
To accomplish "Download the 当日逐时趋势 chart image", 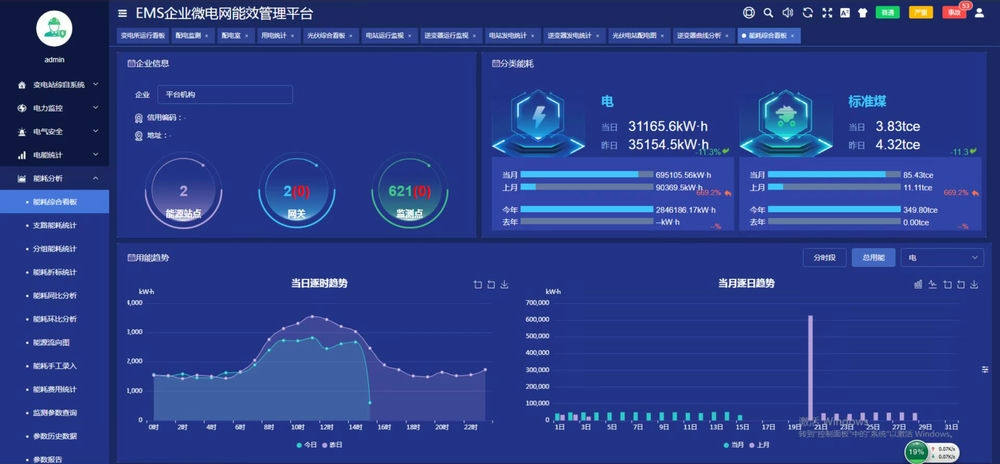I will [x=505, y=284].
